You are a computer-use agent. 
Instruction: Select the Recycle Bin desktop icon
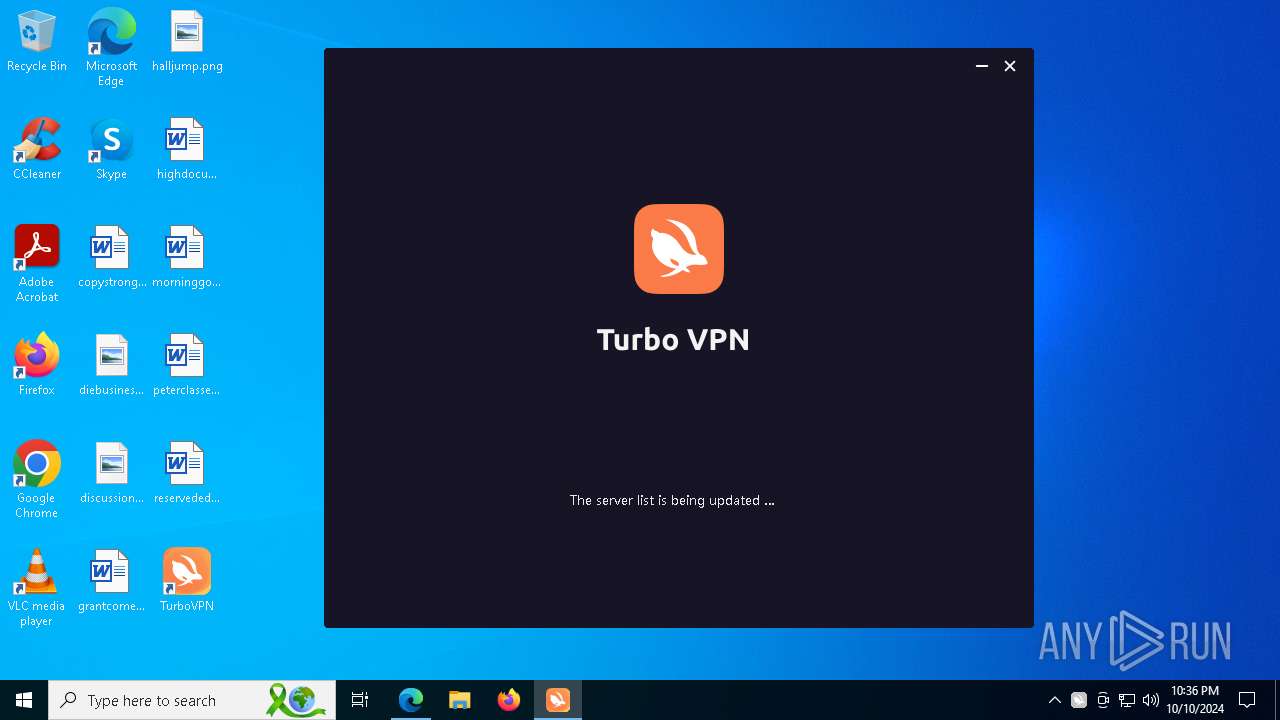click(37, 42)
